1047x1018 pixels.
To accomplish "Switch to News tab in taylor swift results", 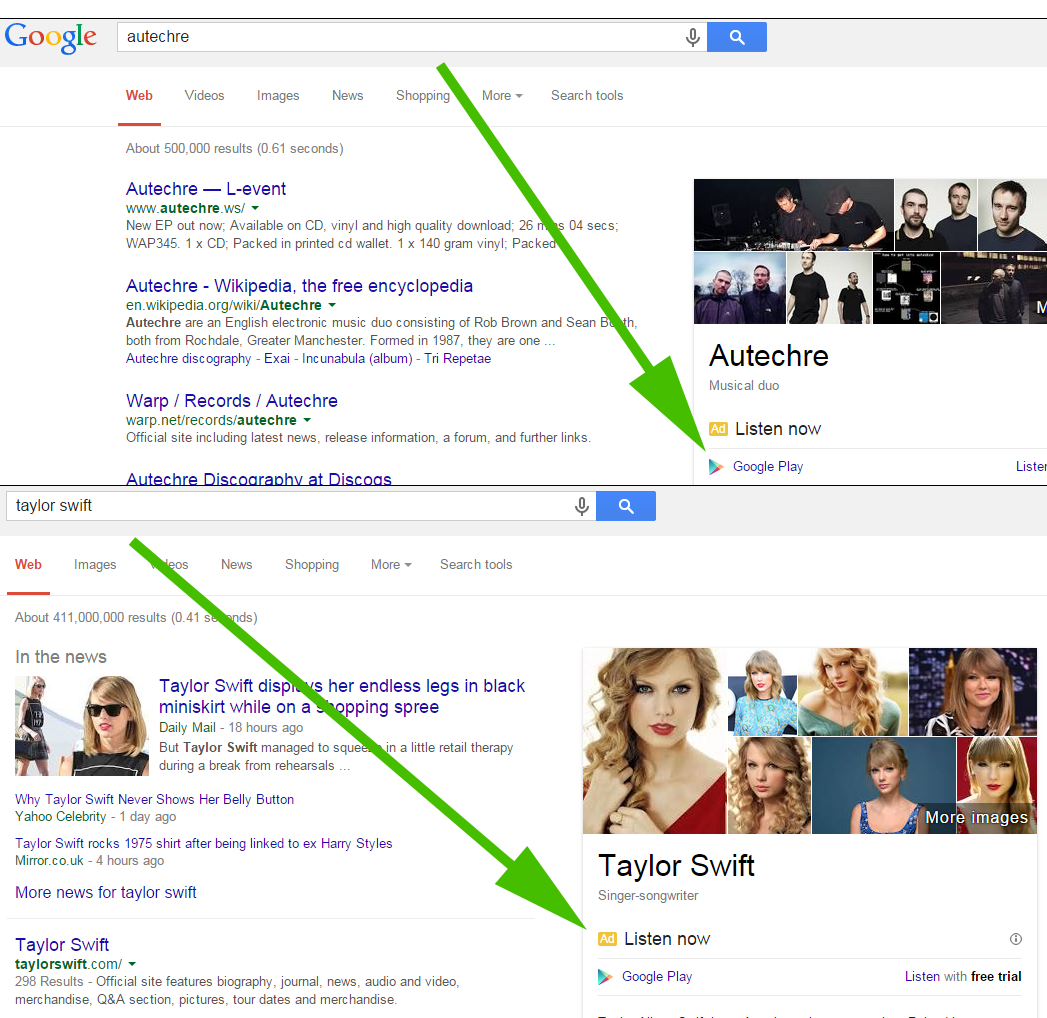I will [236, 565].
